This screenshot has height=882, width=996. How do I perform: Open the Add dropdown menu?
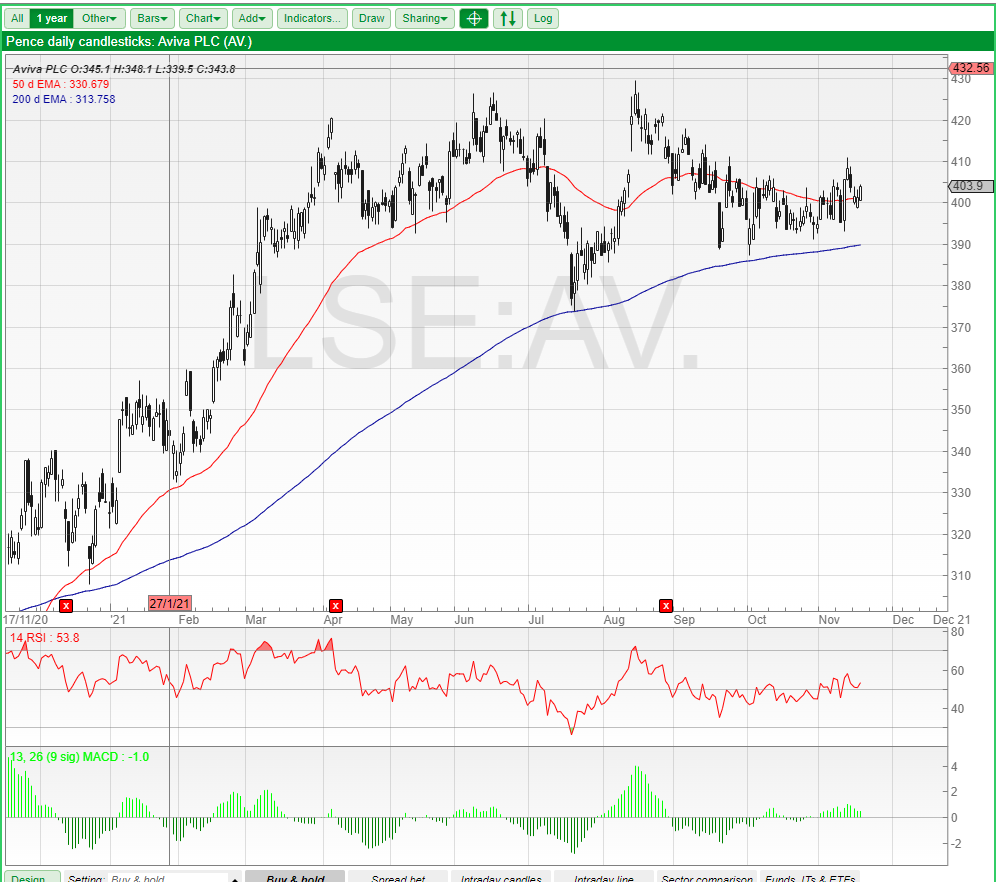click(x=252, y=18)
